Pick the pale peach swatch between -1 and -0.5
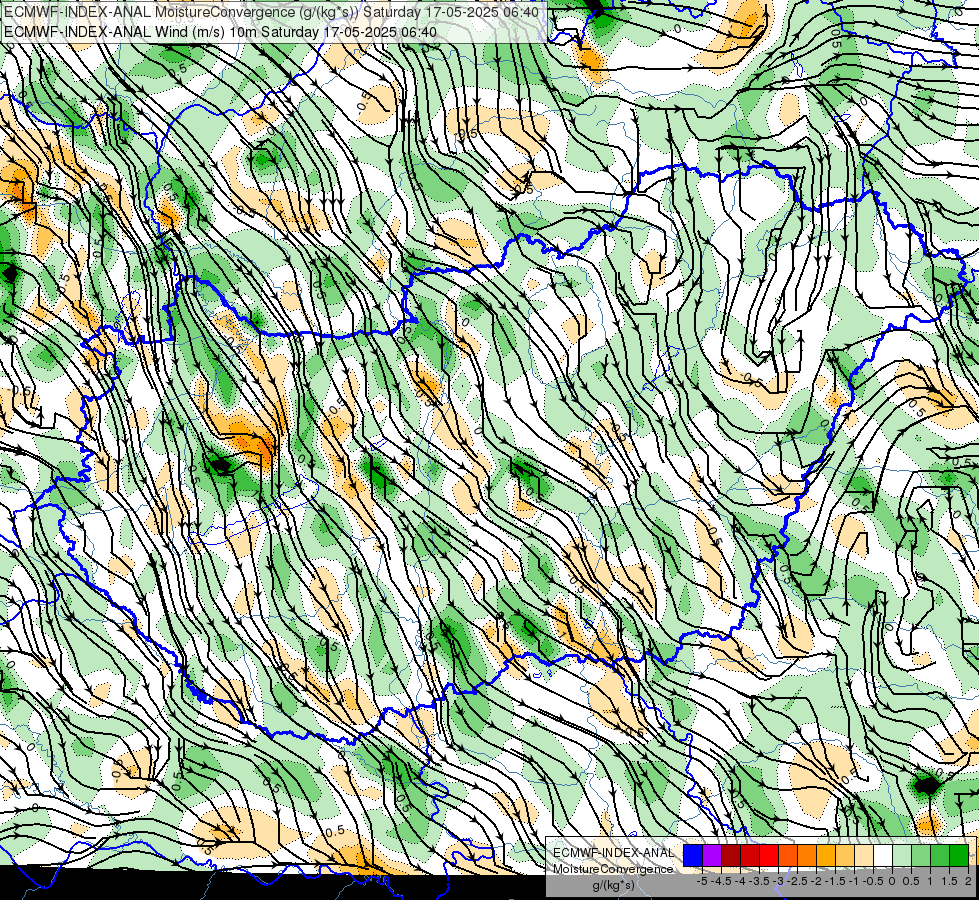This screenshot has height=900, width=979. pyautogui.click(x=864, y=856)
